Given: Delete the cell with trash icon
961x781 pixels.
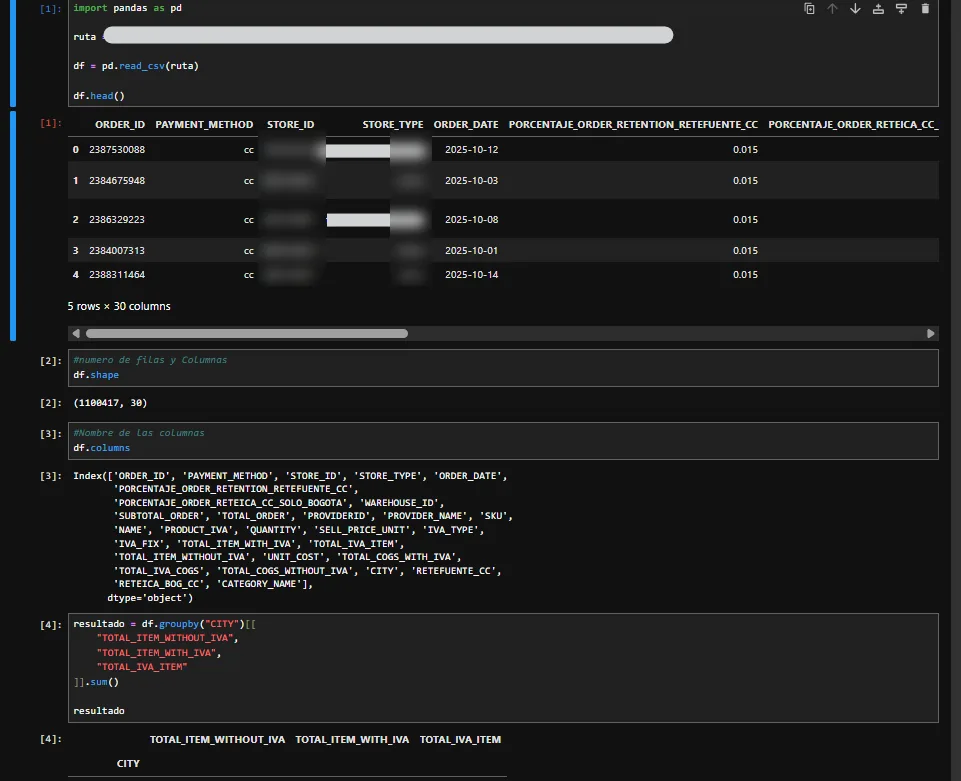Looking at the screenshot, I should click(x=925, y=9).
